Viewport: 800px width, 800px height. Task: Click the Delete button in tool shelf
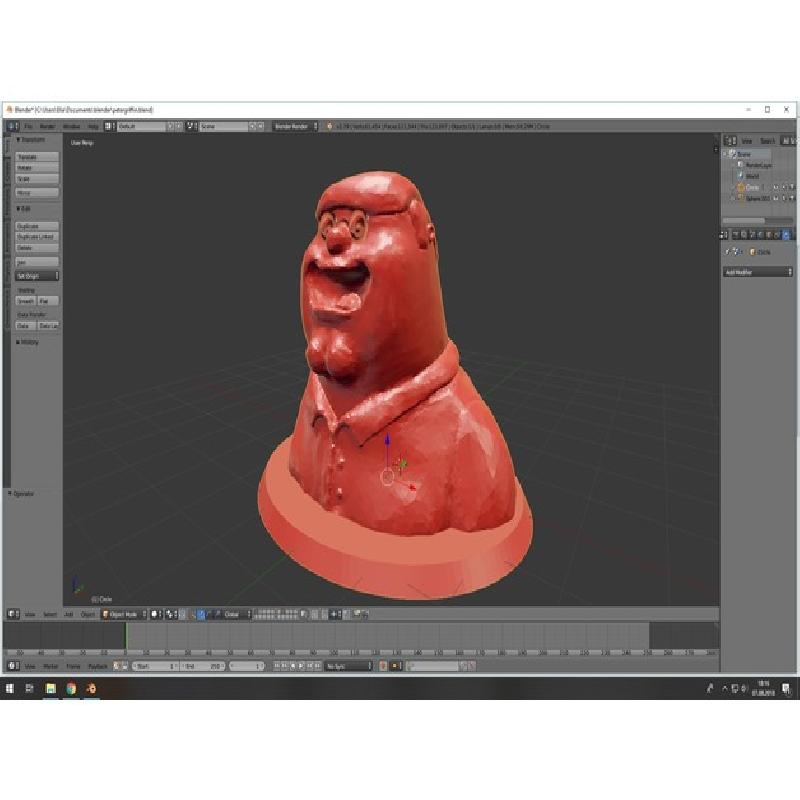[37, 248]
